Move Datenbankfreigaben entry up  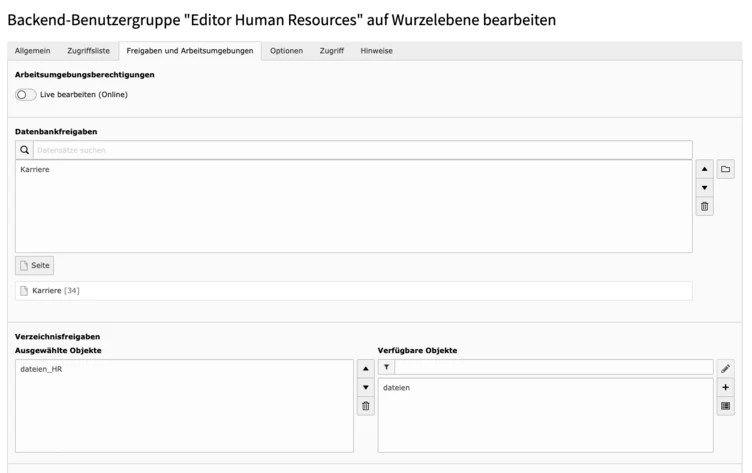tap(705, 169)
